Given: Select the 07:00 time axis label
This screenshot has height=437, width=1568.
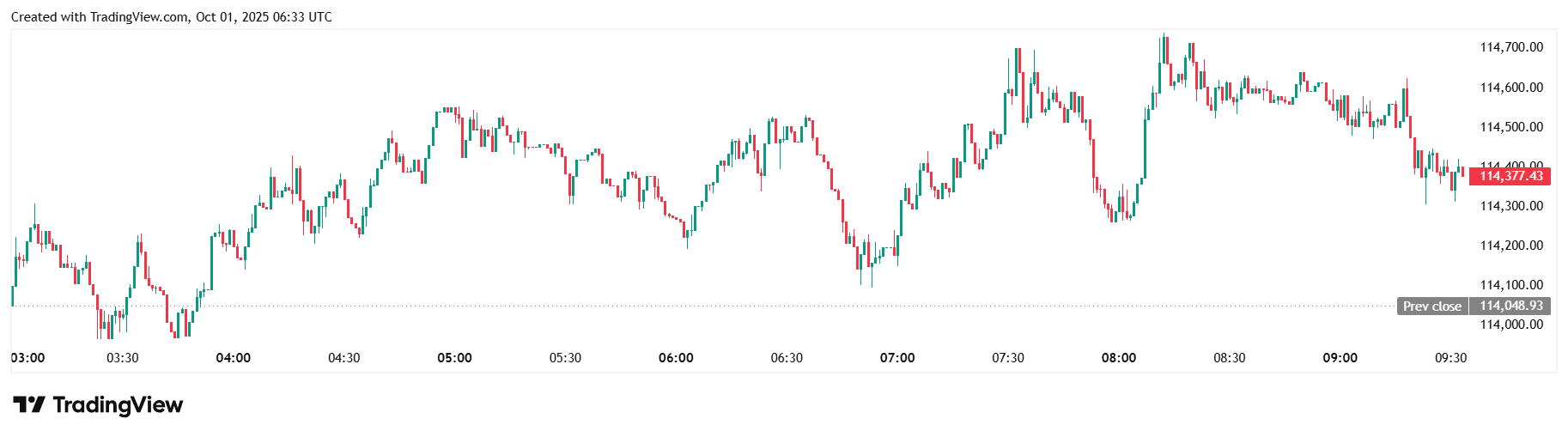Looking at the screenshot, I should [x=897, y=358].
